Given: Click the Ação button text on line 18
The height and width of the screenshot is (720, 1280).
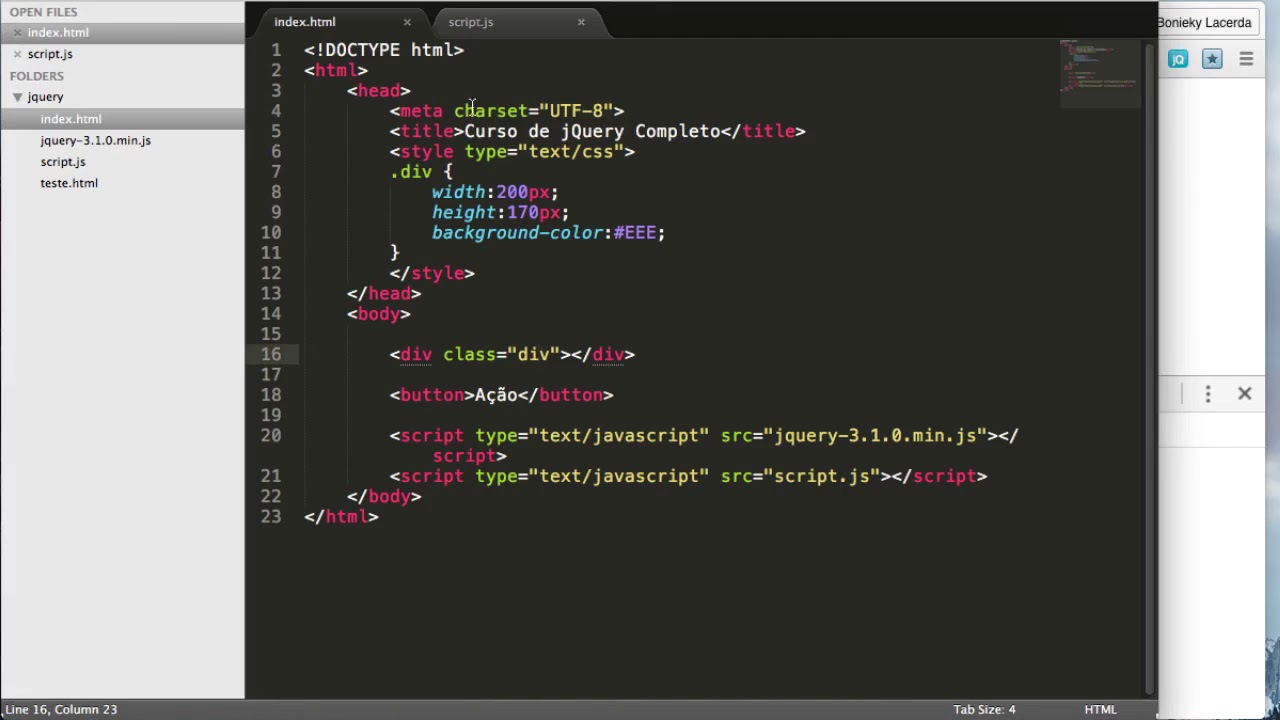Looking at the screenshot, I should (496, 395).
